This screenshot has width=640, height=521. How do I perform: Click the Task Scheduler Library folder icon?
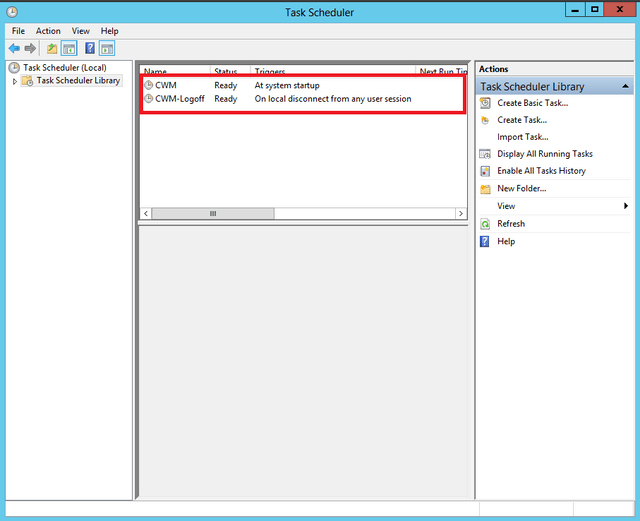[x=27, y=80]
